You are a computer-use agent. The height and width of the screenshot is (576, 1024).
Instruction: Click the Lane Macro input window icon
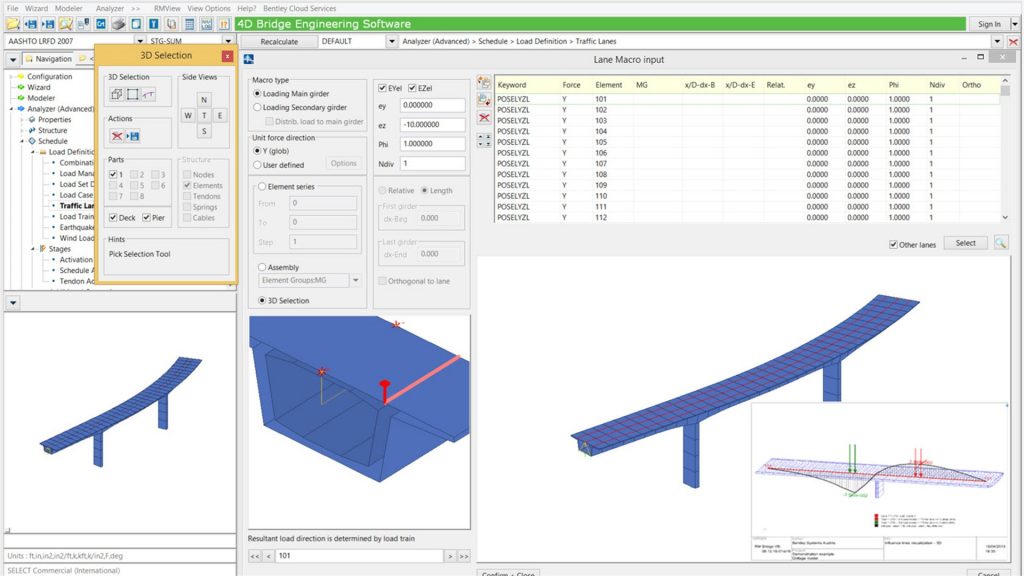pos(249,59)
